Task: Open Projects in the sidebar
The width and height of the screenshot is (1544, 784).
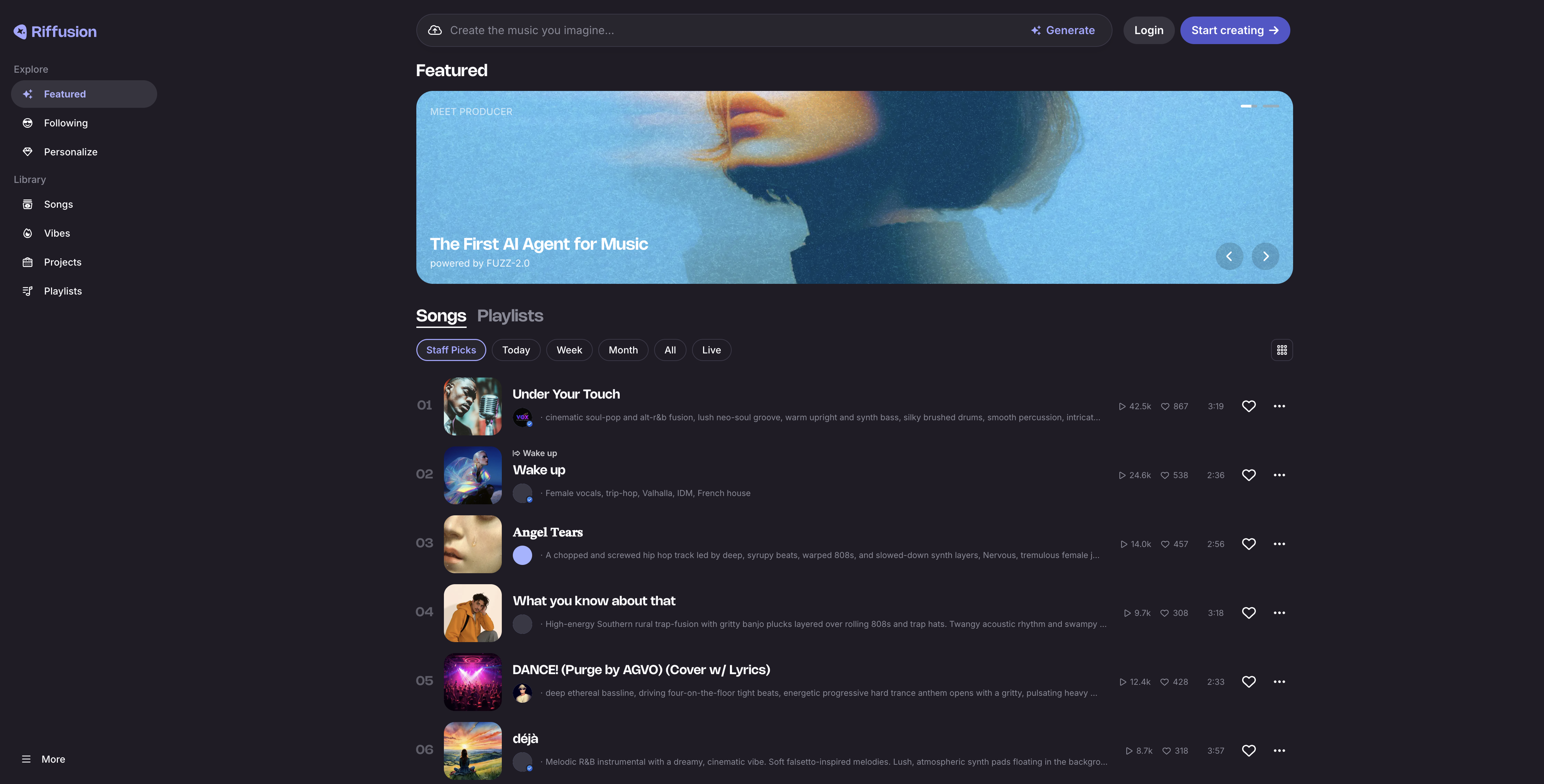Action: (x=62, y=262)
